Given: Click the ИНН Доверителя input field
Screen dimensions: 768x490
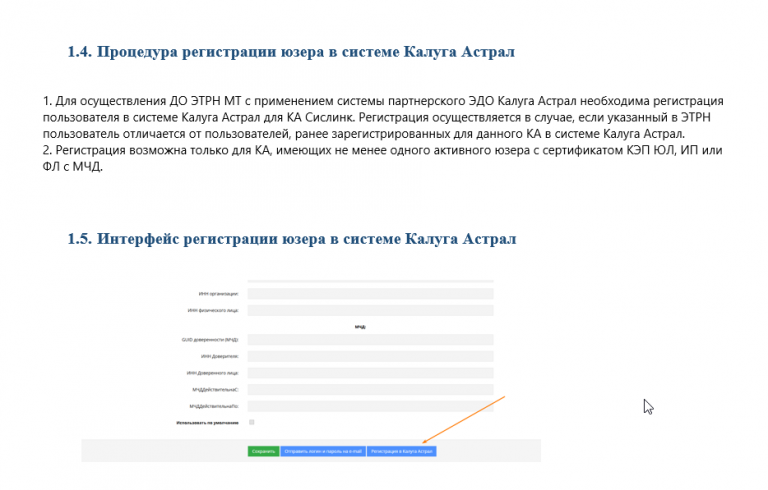Looking at the screenshot, I should click(x=370, y=356).
